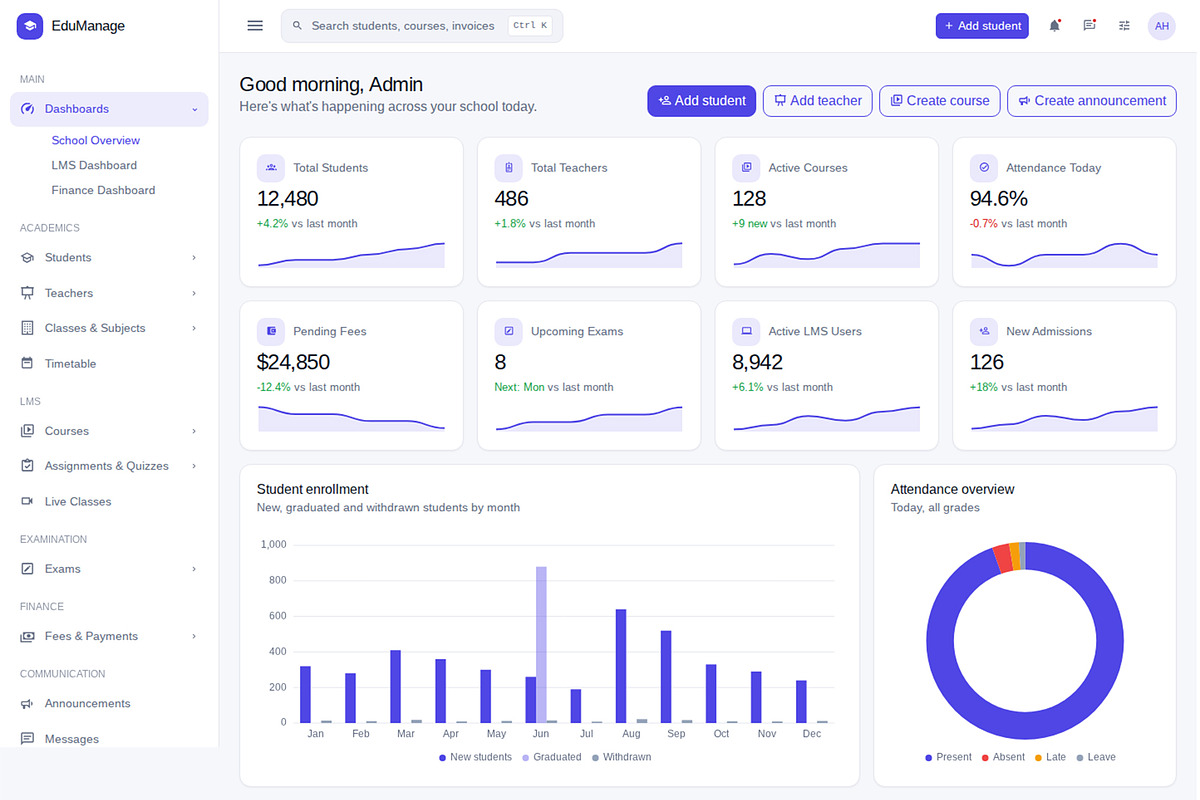
Task: Open the notifications bell
Action: click(1054, 26)
